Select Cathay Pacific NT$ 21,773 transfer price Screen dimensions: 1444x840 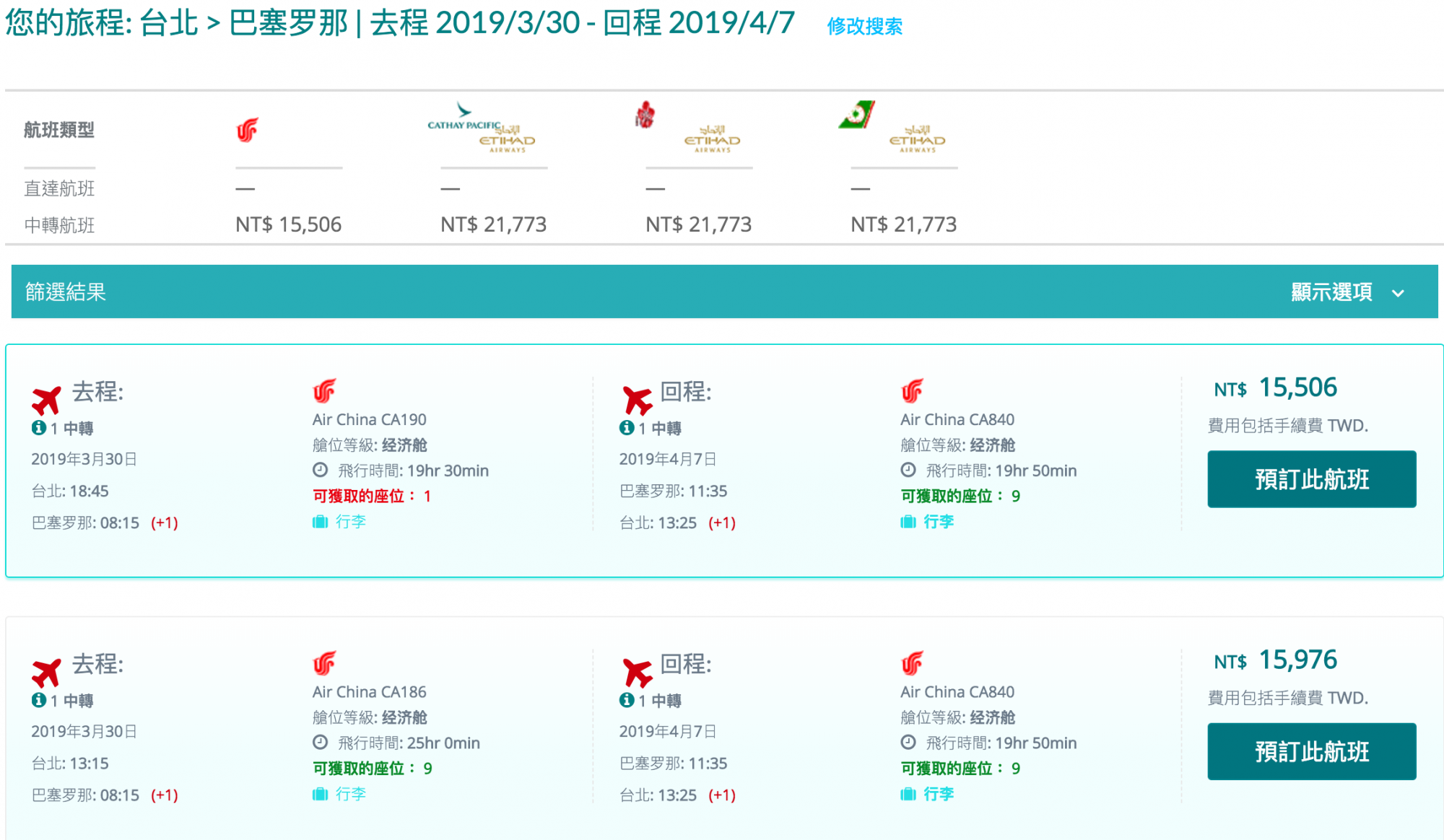[x=493, y=225]
